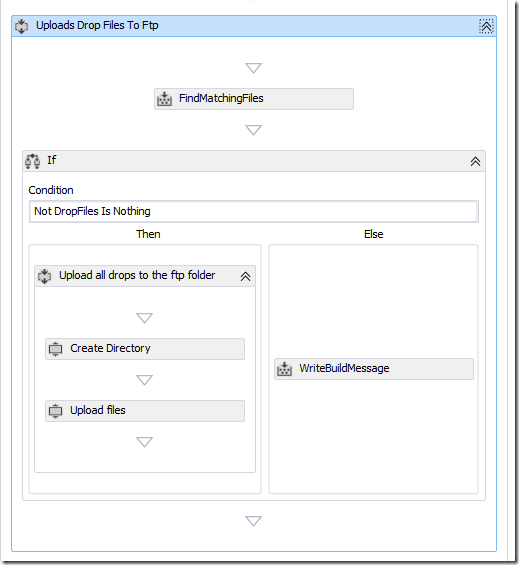Viewport: 519px width, 565px height.
Task: Click the Condition label
Action: (x=51, y=190)
